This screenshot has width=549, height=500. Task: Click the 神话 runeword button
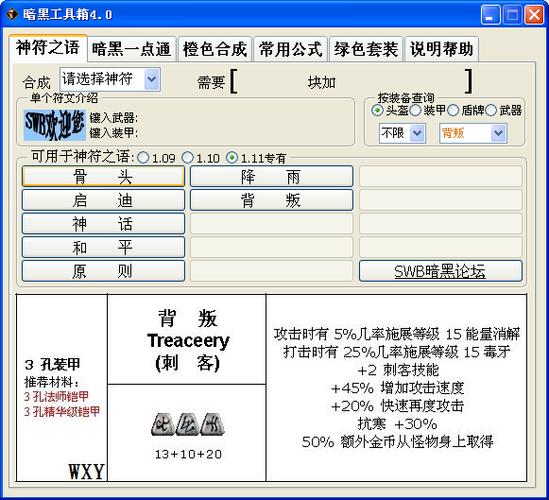point(103,223)
